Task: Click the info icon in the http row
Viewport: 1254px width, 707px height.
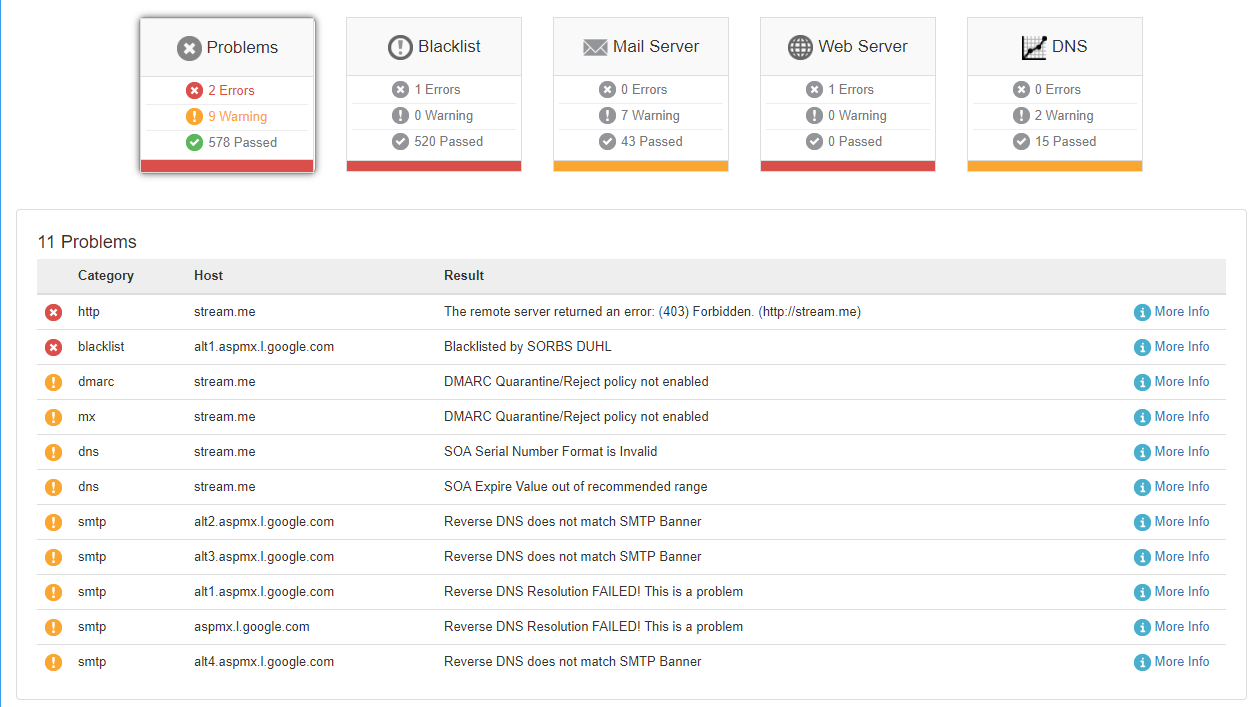Action: point(1142,313)
